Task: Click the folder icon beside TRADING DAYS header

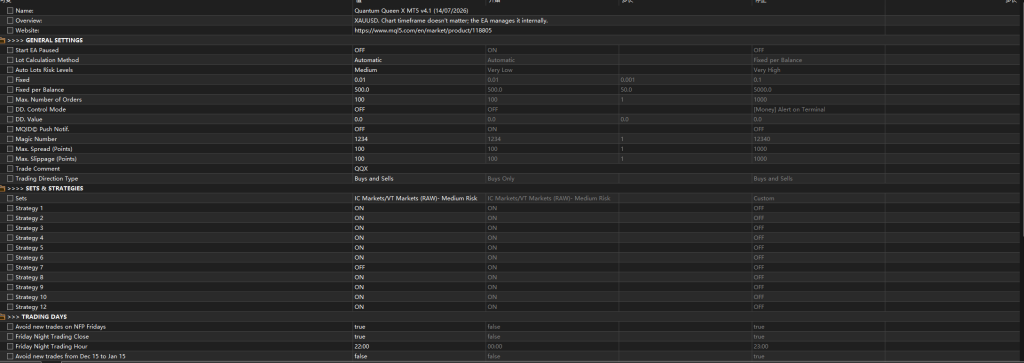Action: 3,317
